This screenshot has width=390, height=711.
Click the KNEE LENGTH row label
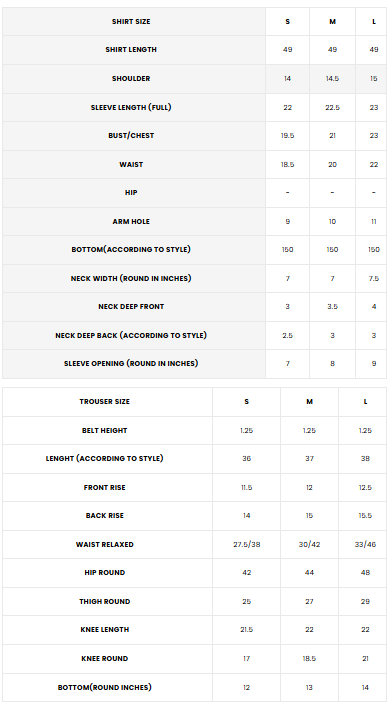[105, 630]
